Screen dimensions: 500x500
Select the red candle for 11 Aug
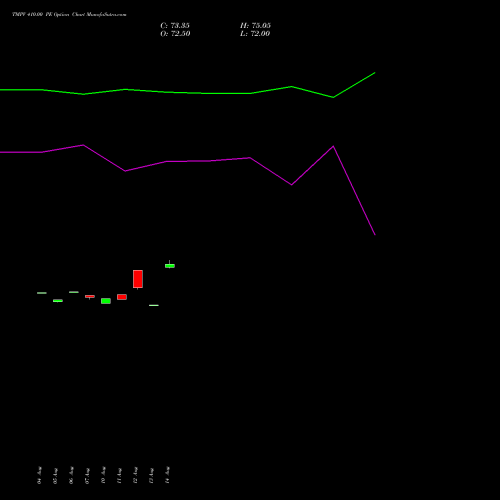(x=122, y=297)
